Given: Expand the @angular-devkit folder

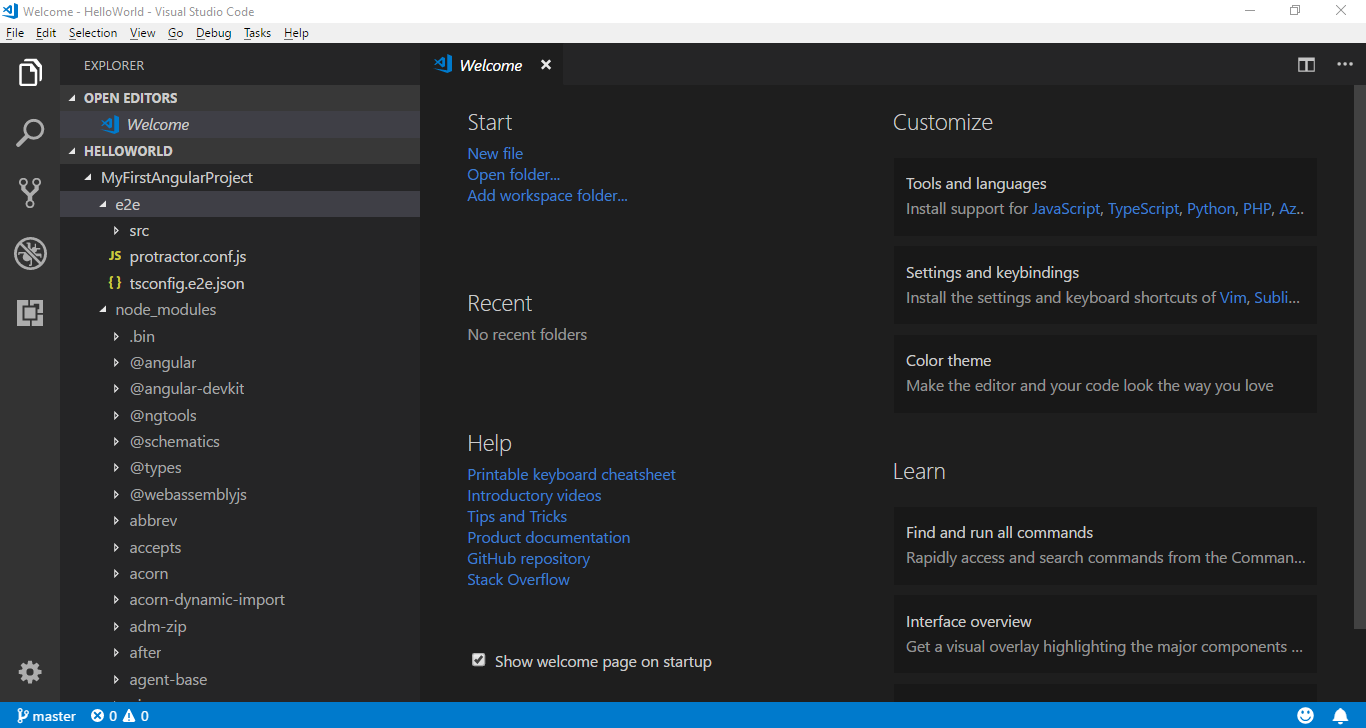Looking at the screenshot, I should tap(117, 389).
